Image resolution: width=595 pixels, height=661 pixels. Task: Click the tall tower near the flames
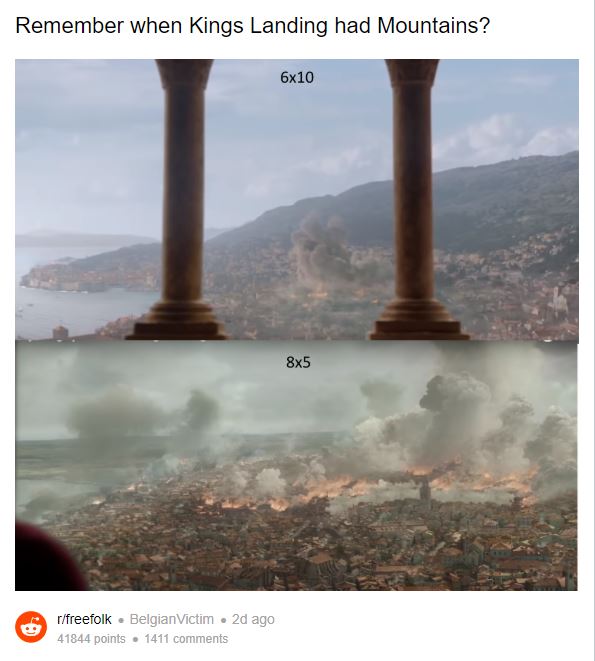click(424, 491)
